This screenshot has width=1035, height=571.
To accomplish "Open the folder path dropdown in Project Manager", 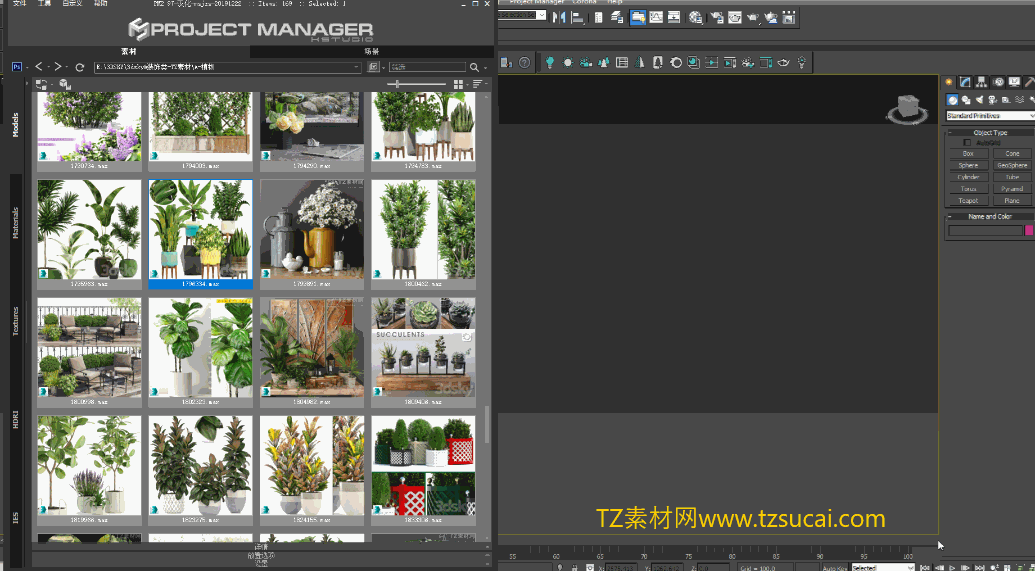I will click(356, 67).
